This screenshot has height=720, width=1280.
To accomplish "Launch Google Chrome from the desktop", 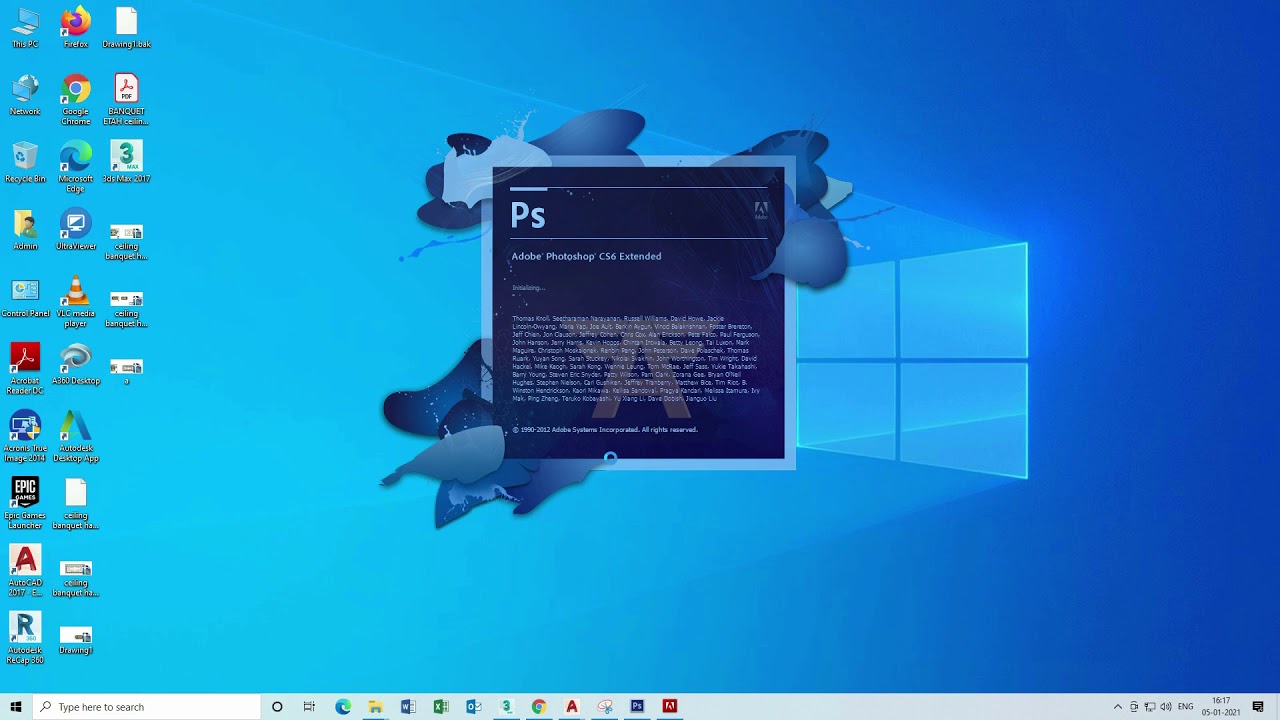I will [x=76, y=100].
